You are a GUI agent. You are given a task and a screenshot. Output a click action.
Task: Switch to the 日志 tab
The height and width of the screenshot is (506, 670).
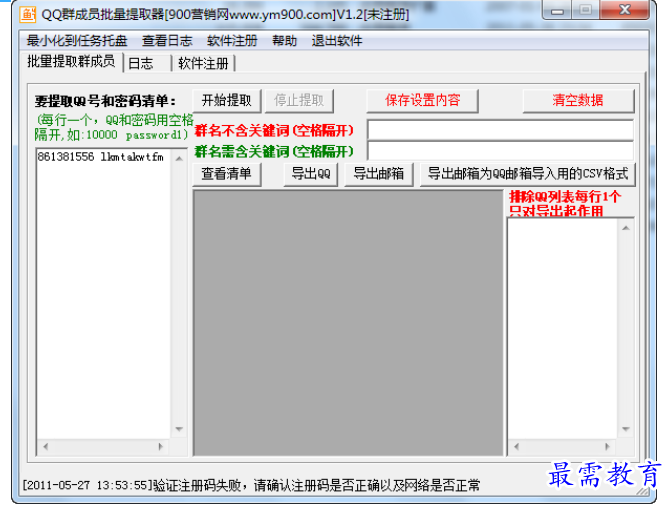pos(147,63)
